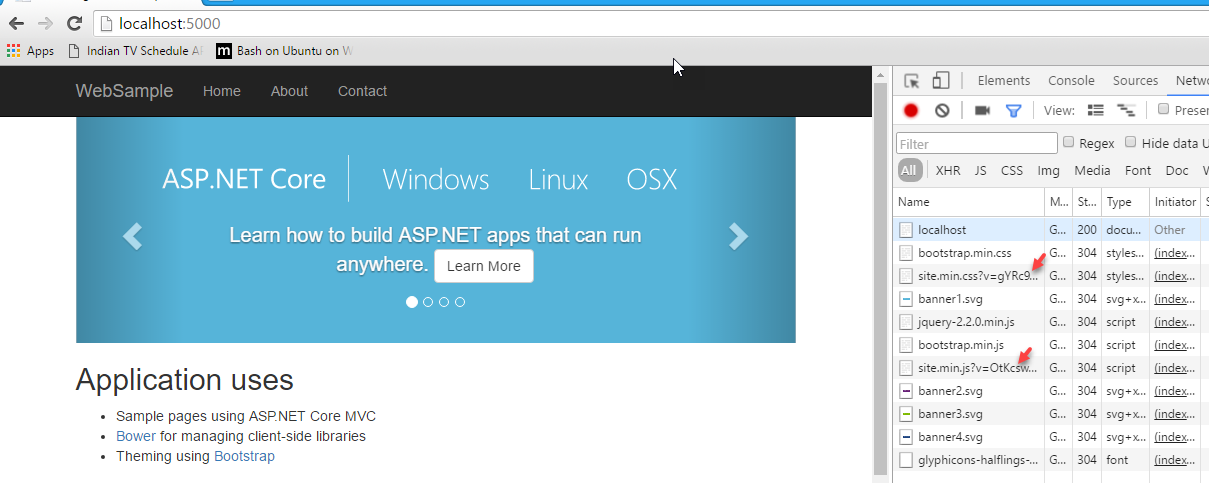Go to previous carousel slide
The height and width of the screenshot is (483, 1209).
[x=132, y=236]
